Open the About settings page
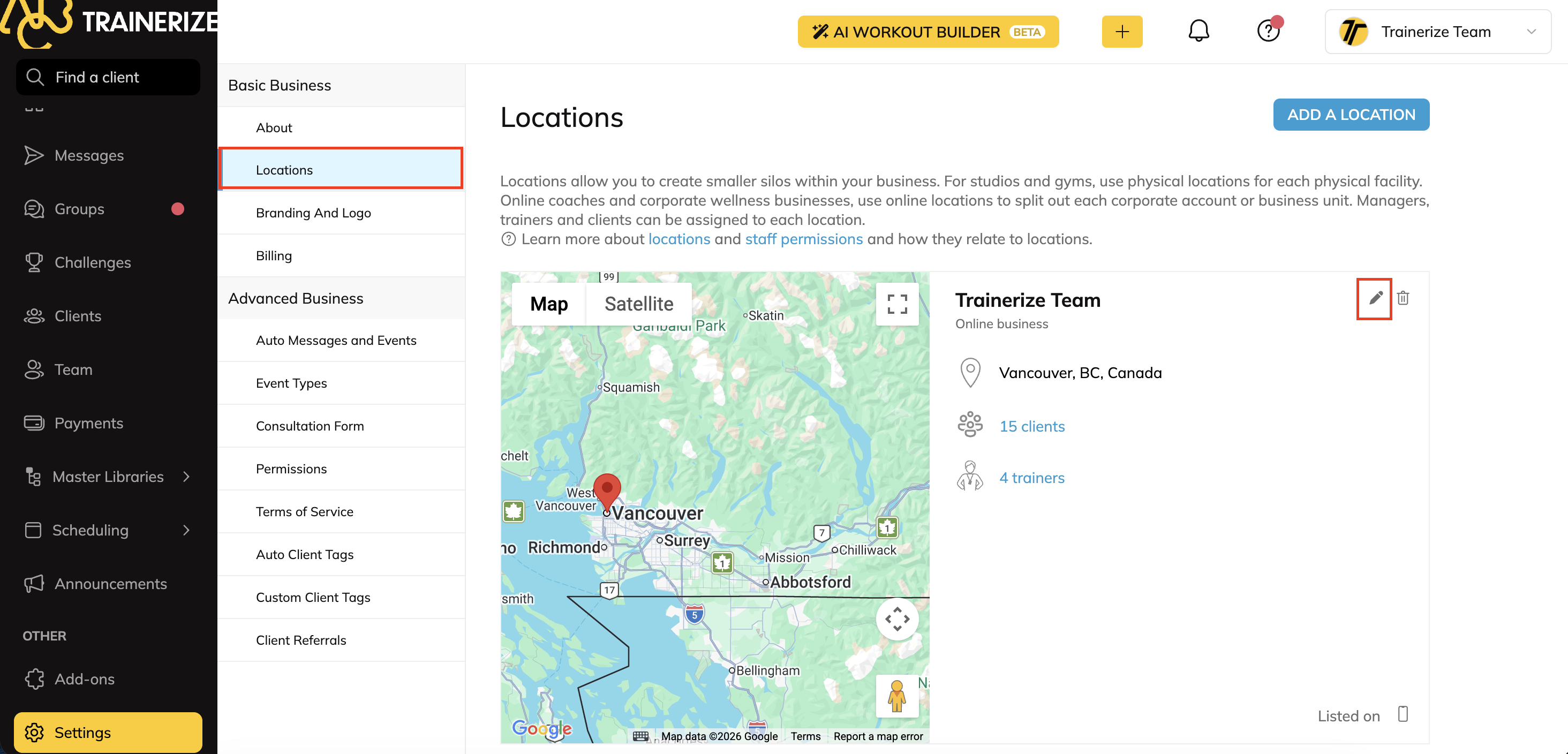The width and height of the screenshot is (1568, 754). (342, 128)
